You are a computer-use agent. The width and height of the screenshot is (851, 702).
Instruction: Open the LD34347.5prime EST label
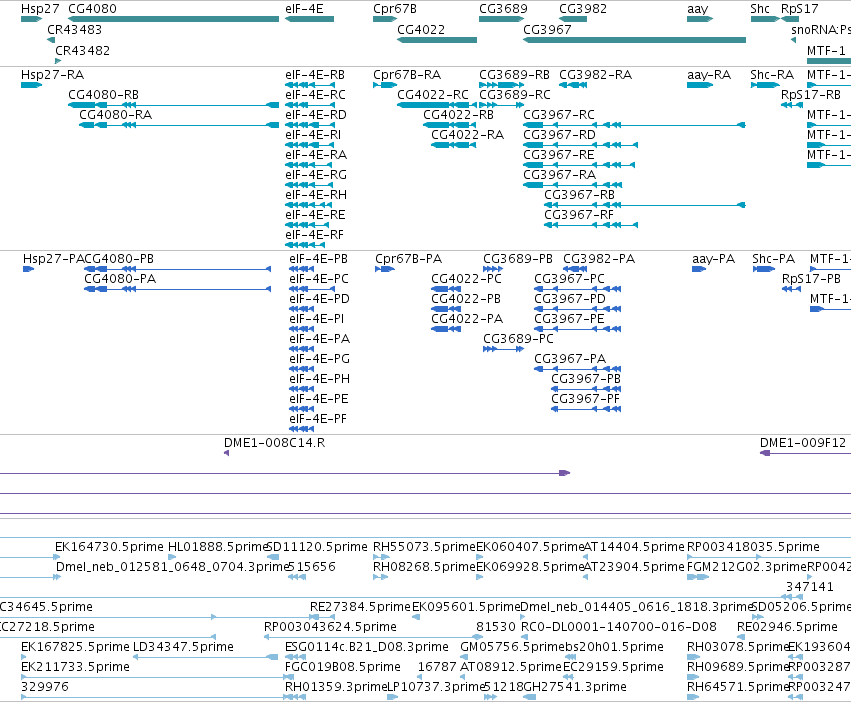click(183, 646)
